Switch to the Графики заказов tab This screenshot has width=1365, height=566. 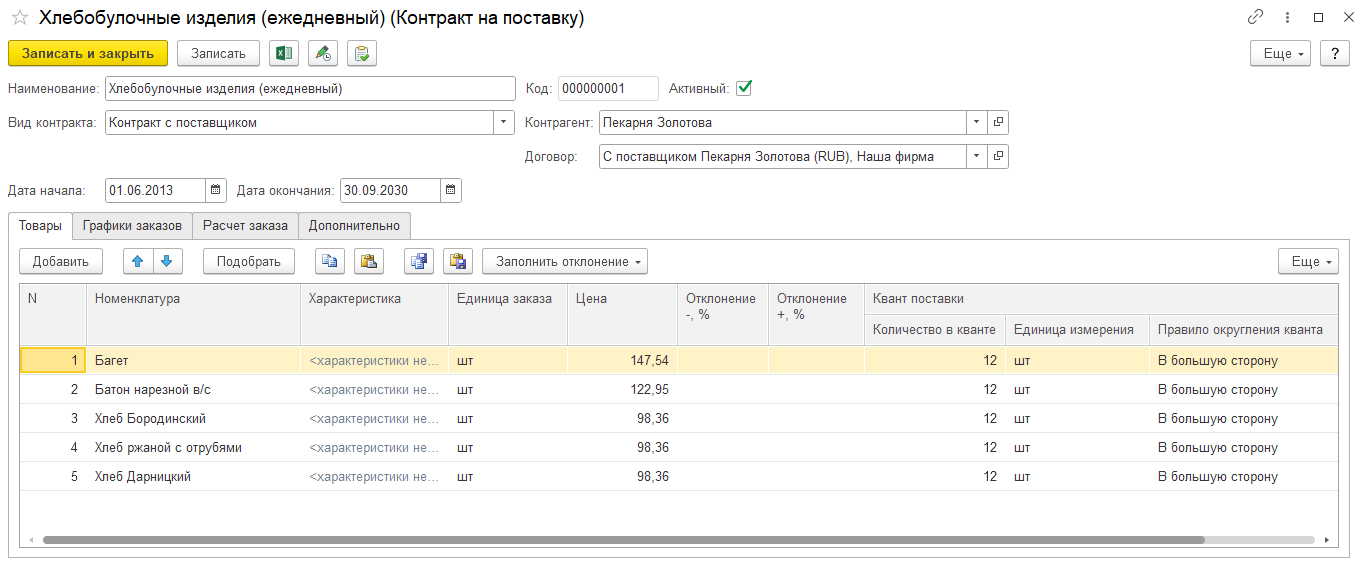click(132, 225)
